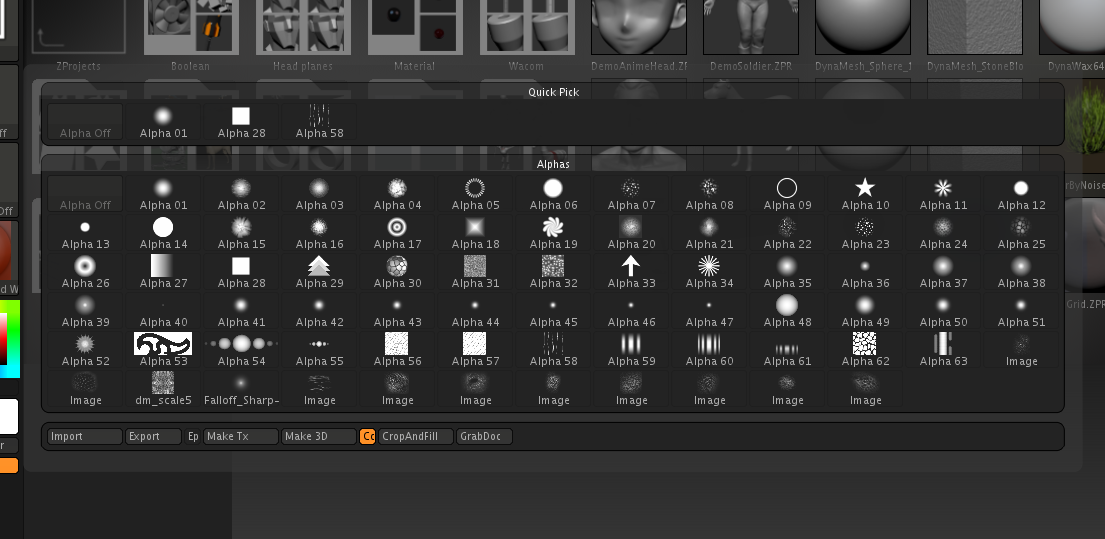Click the Ep button beside Export
This screenshot has width=1105, height=539.
tap(192, 436)
